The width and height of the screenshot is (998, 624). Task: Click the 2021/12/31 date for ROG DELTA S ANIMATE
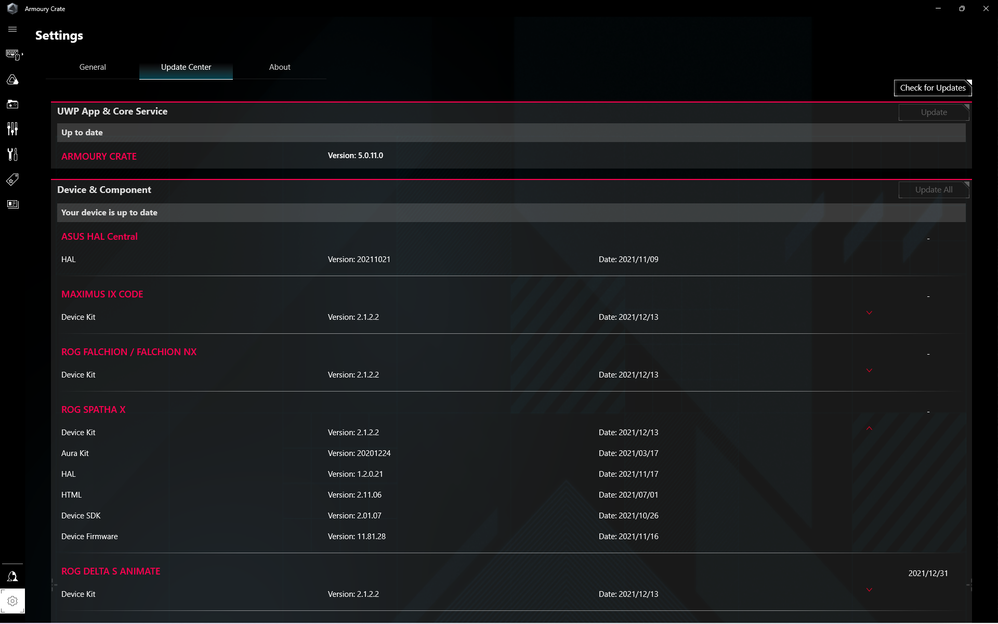pos(928,573)
